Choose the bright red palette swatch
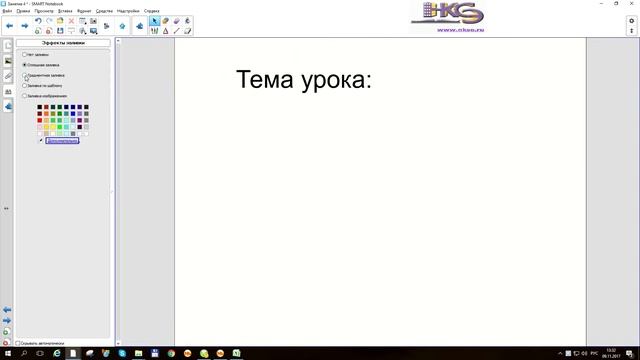The height and width of the screenshot is (360, 640). pyautogui.click(x=40, y=120)
